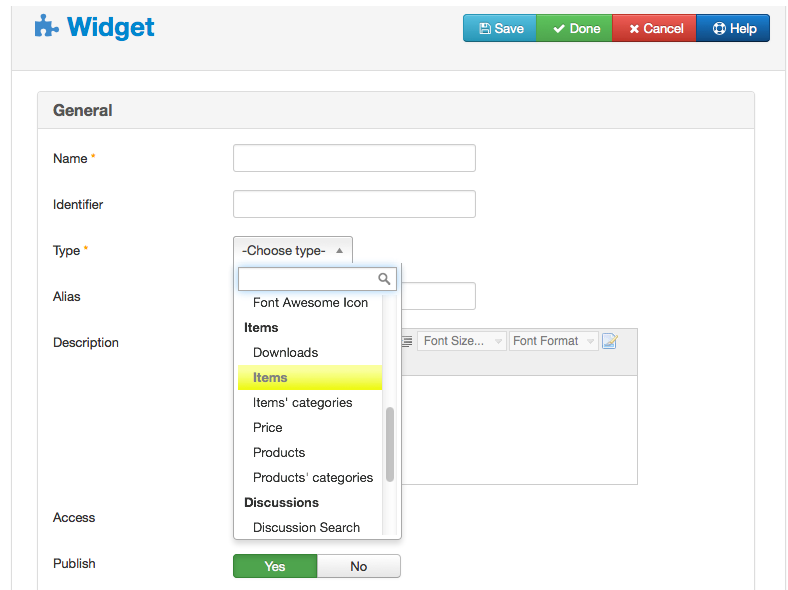Click the Save button
788x590 pixels.
click(500, 28)
